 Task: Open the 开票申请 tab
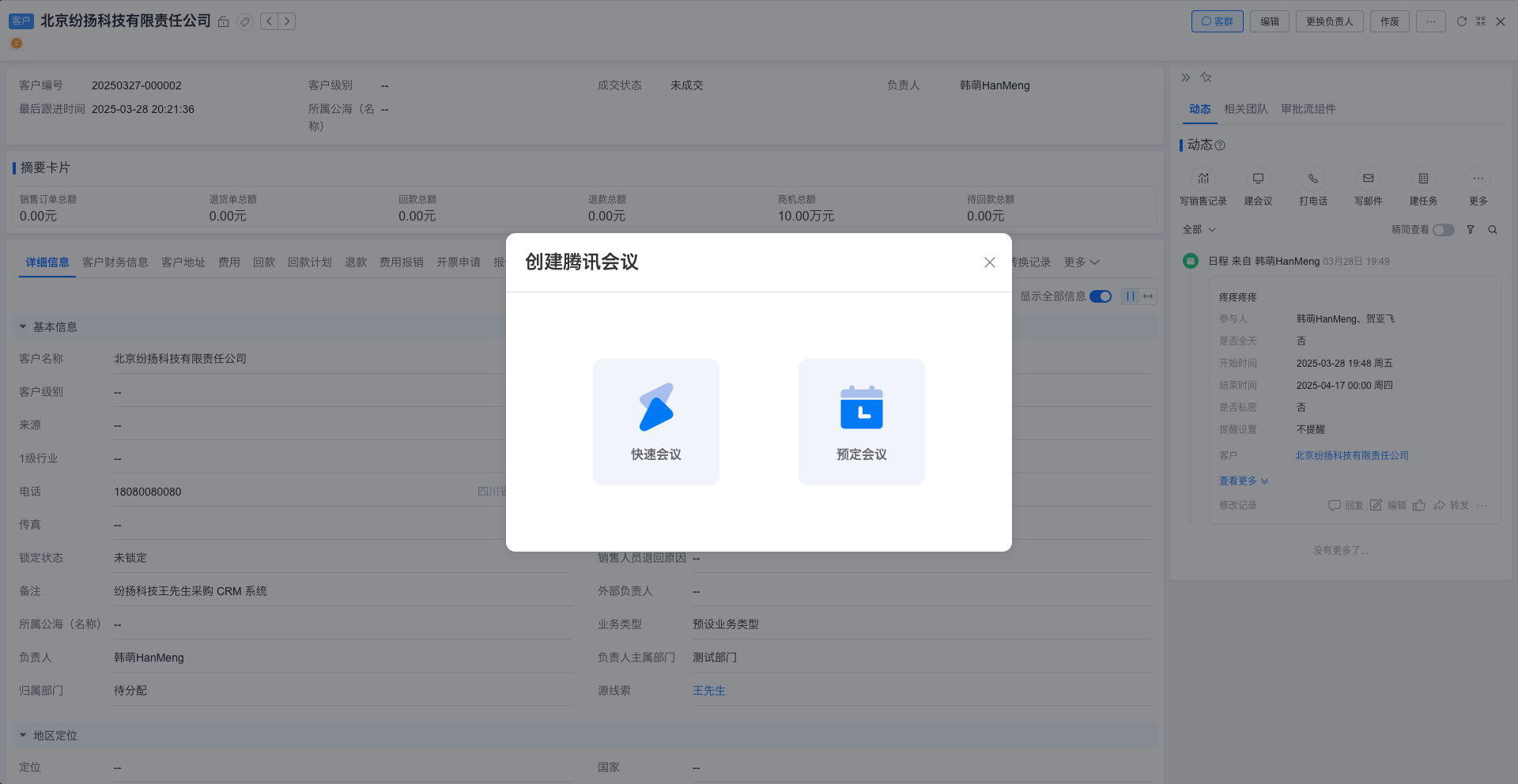459,262
